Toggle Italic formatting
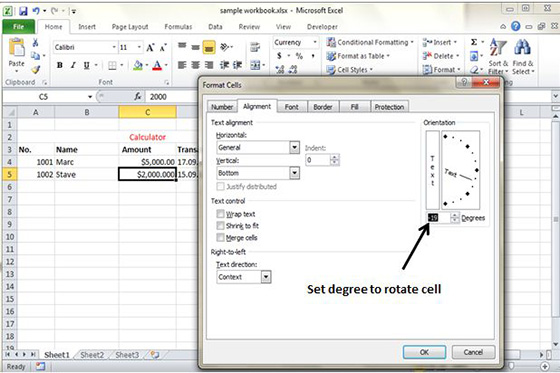This screenshot has width=560, height=373. click(x=73, y=65)
